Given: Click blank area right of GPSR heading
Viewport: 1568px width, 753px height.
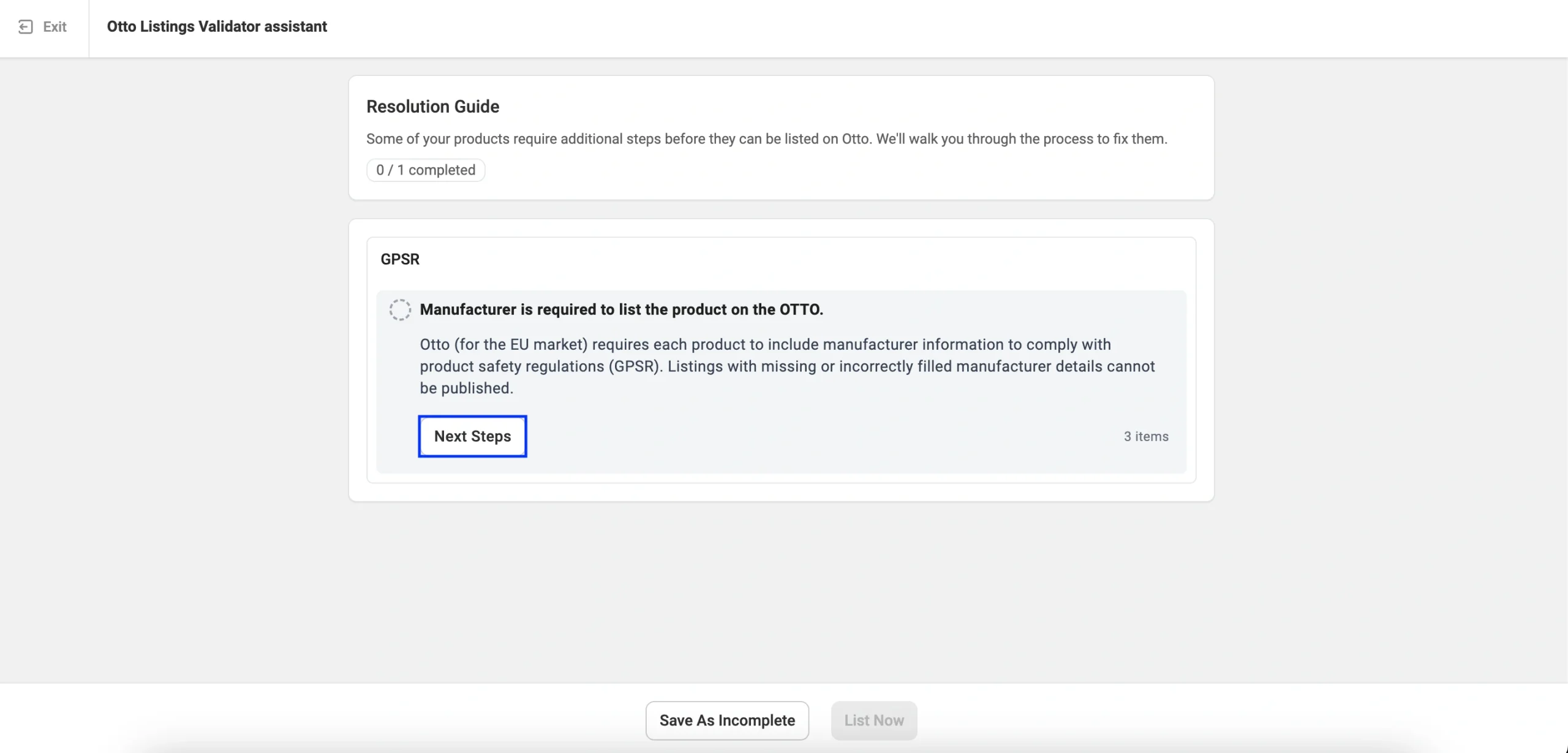Looking at the screenshot, I should coord(796,259).
